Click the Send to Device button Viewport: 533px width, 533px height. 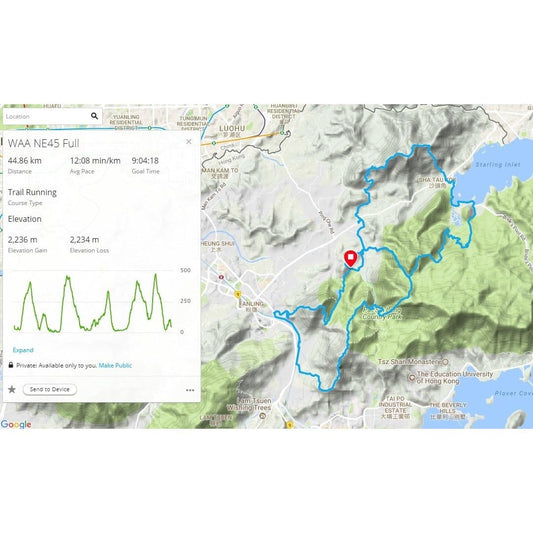pyautogui.click(x=50, y=390)
